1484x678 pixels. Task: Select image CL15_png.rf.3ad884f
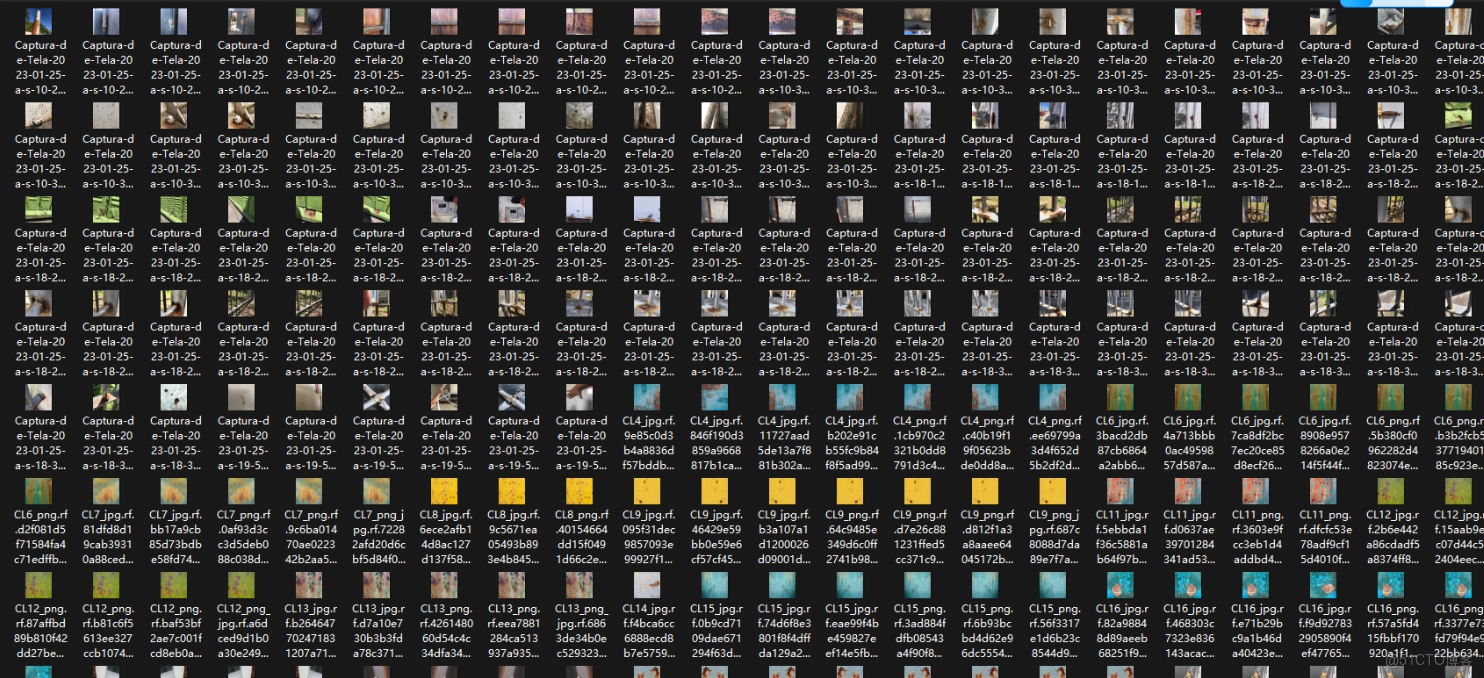918,586
